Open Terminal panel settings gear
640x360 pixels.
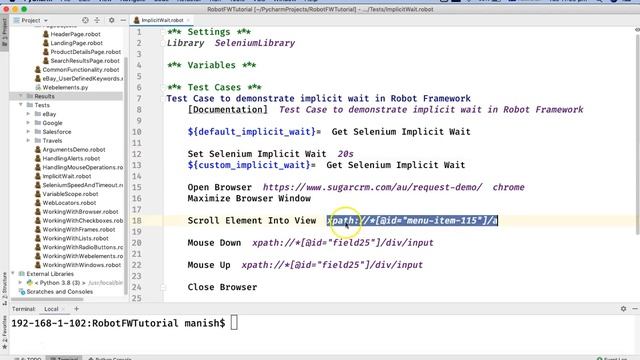(623, 309)
